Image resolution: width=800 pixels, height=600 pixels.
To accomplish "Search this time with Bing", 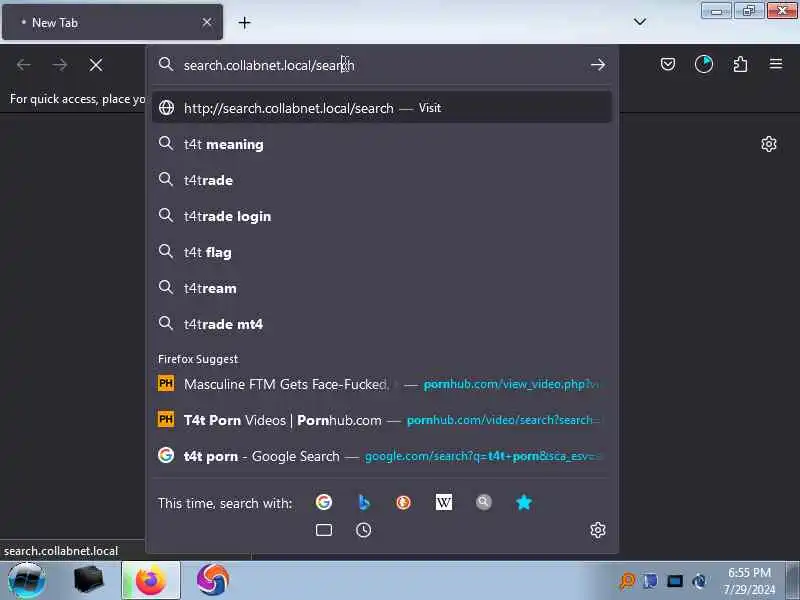I will (363, 503).
